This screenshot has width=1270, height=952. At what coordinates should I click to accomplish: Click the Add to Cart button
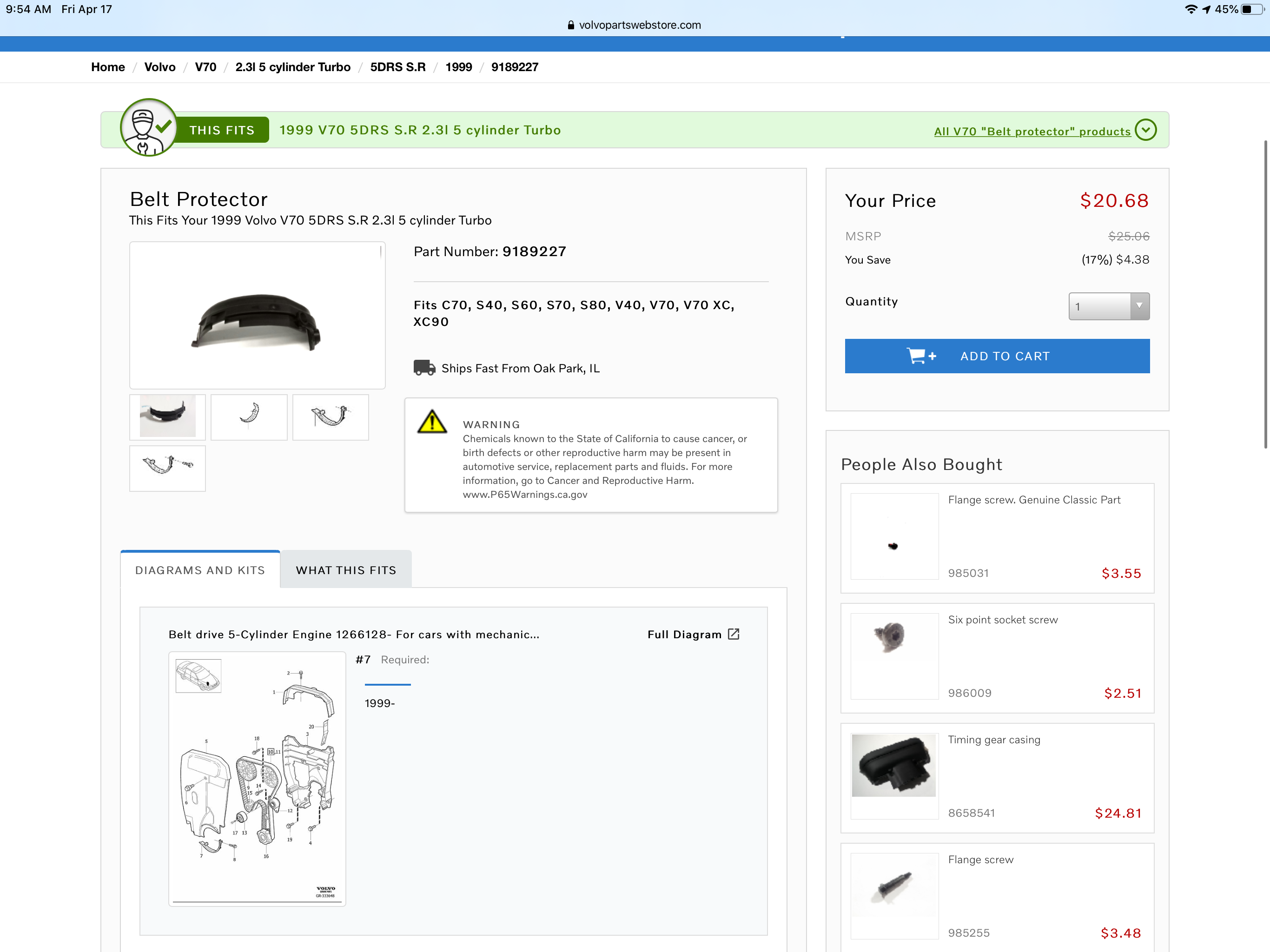click(997, 356)
